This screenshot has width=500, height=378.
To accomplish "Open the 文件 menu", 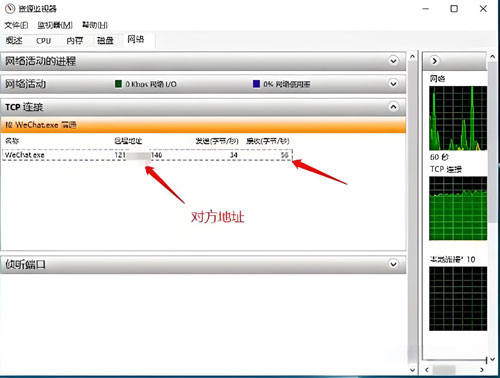I will pos(16,25).
